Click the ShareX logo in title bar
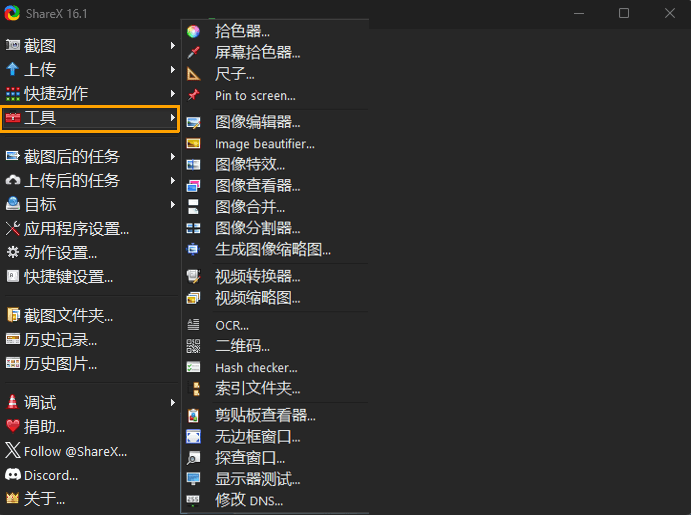The width and height of the screenshot is (691, 515). 12,13
